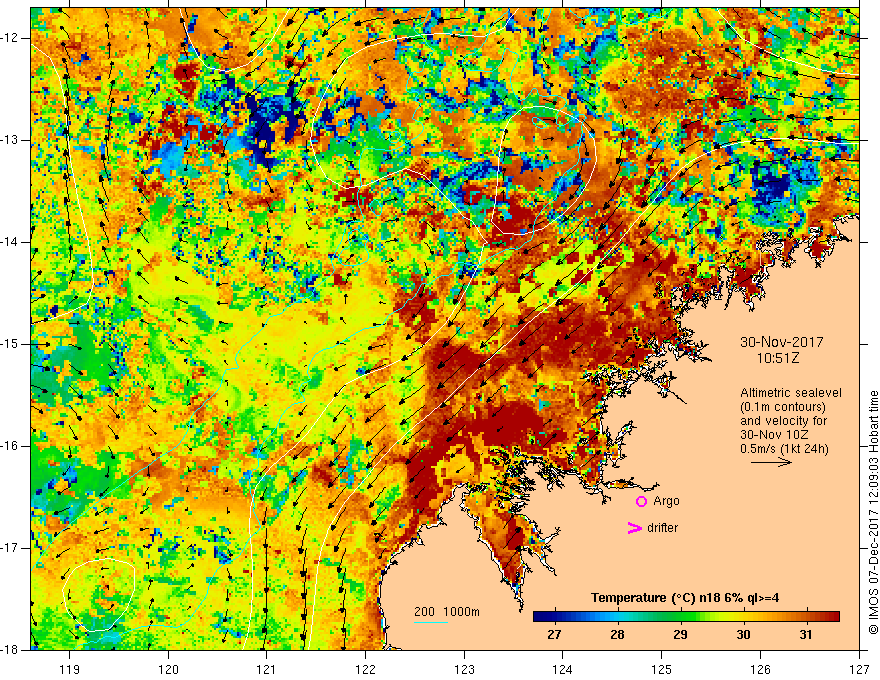Click the magenta Argo circle legend icon
Viewport: 880px width, 680px height.
[x=641, y=502]
